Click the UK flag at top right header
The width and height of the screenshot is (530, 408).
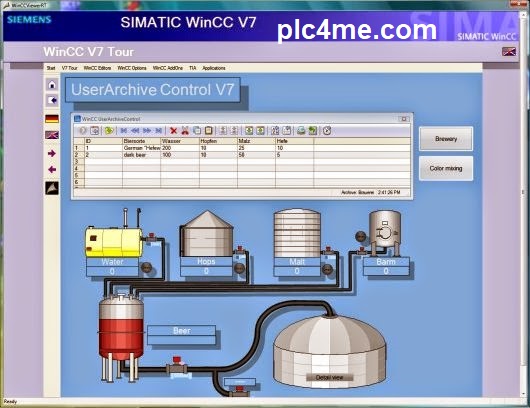pos(509,51)
